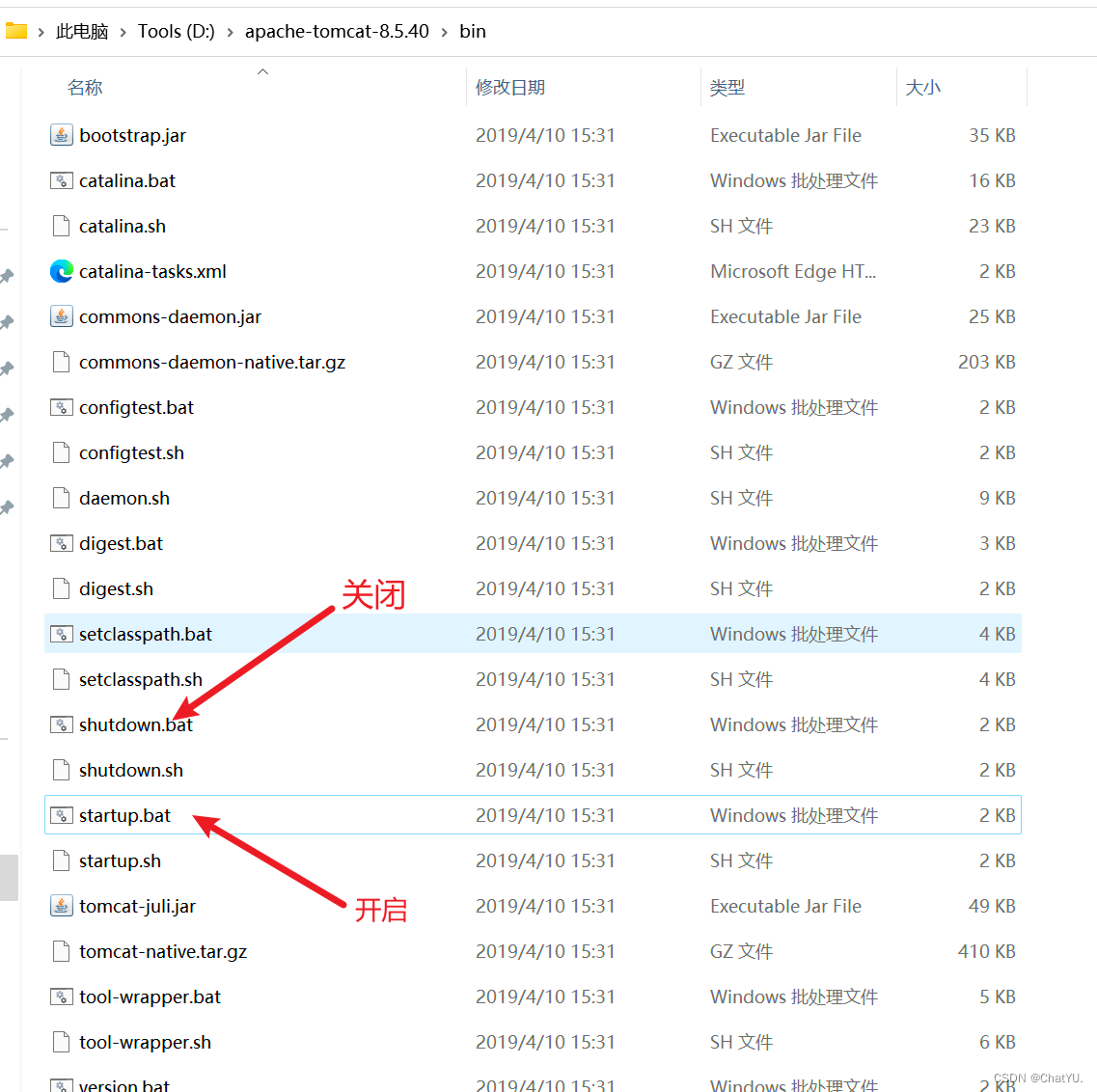Select the configtest.bat file name

pos(136,407)
